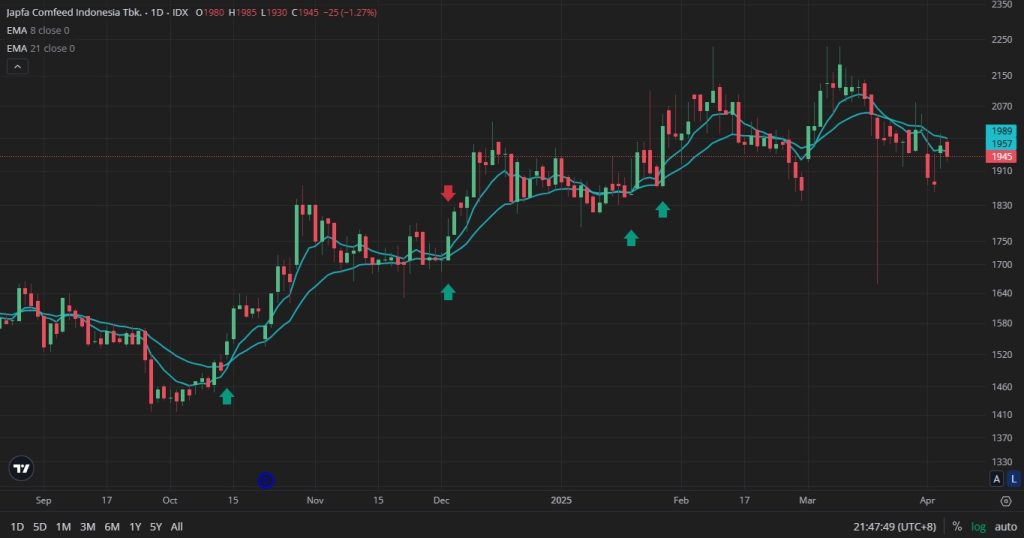
Task: Collapse the indicator legend with the chevron button
Action: 18,67
